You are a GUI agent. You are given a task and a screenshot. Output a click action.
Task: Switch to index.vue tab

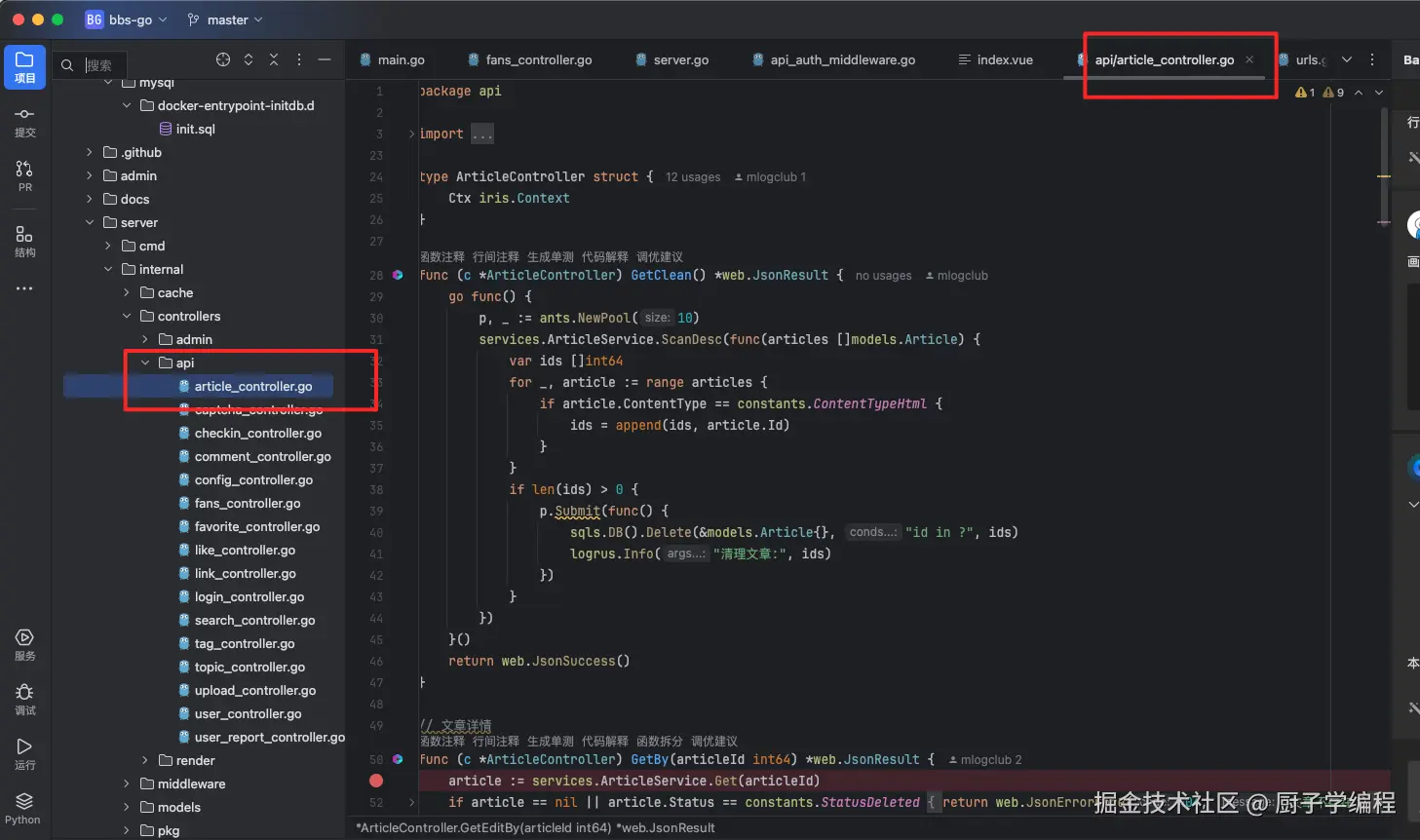pos(996,59)
